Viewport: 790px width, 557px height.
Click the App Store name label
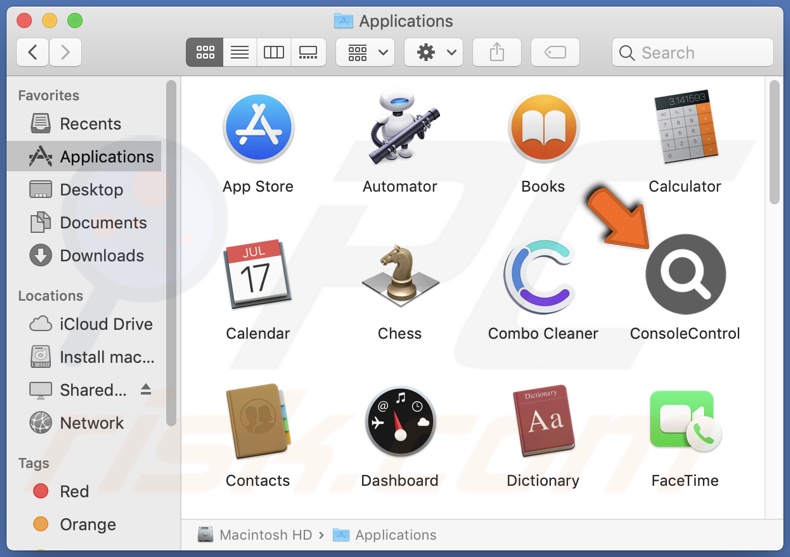pos(258,186)
